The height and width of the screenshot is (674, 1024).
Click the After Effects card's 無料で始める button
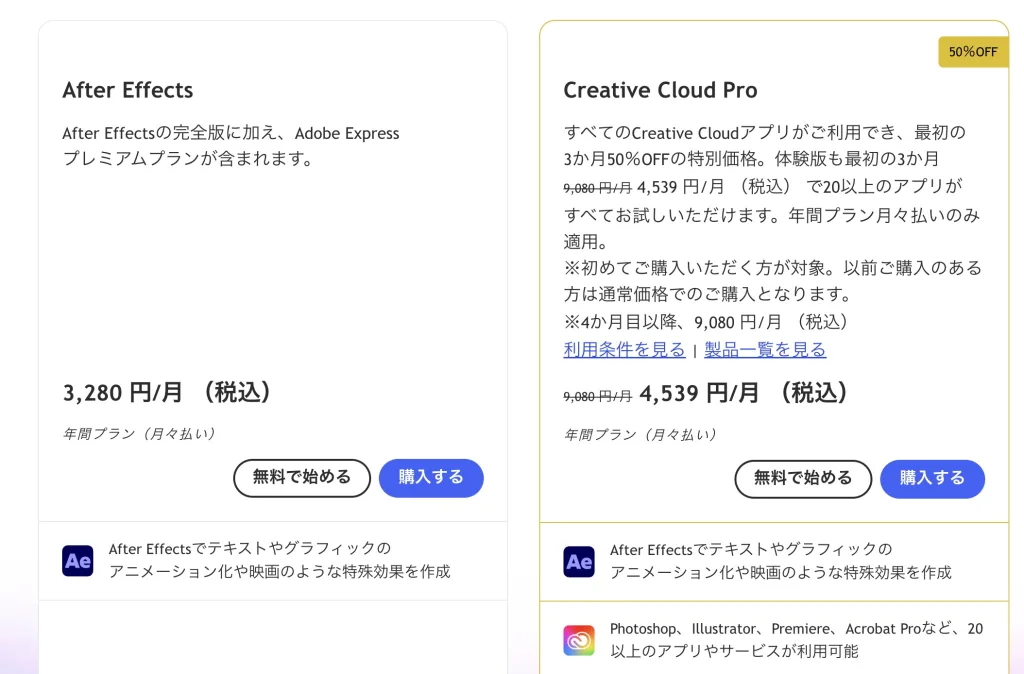(302, 478)
